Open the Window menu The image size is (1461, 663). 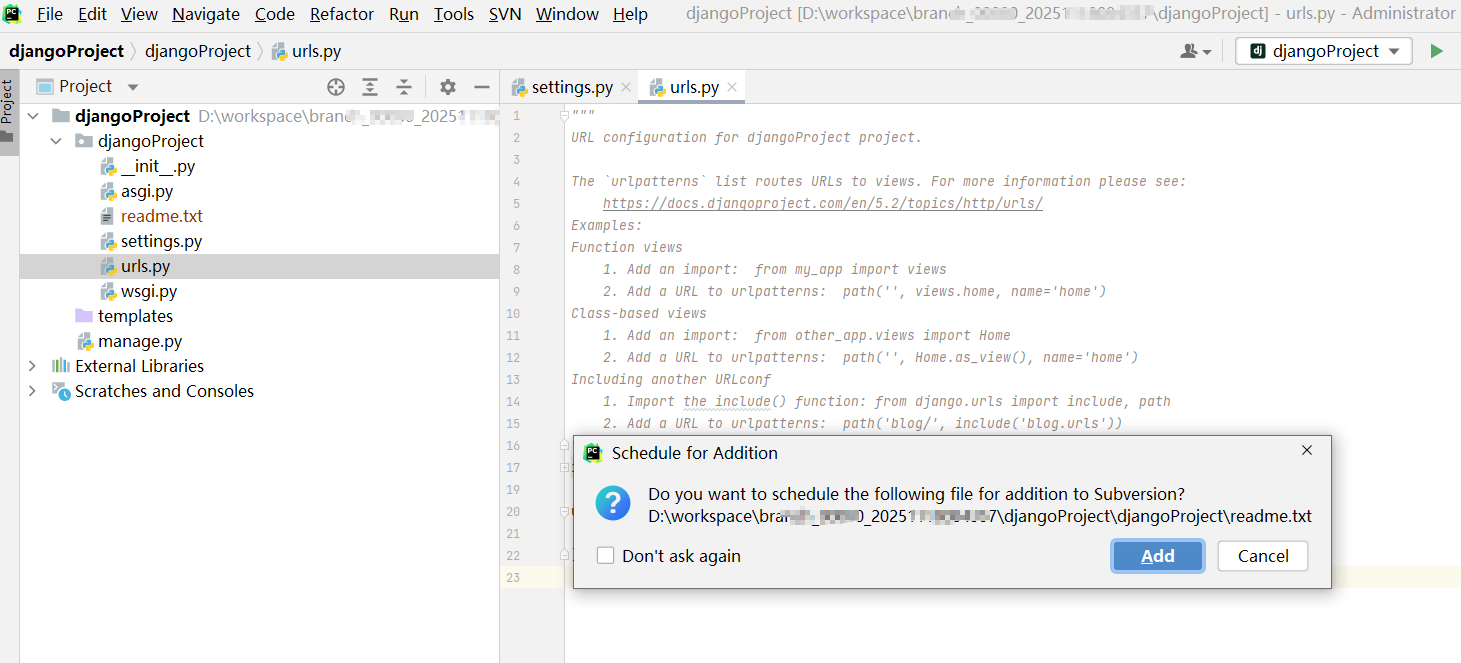(567, 14)
